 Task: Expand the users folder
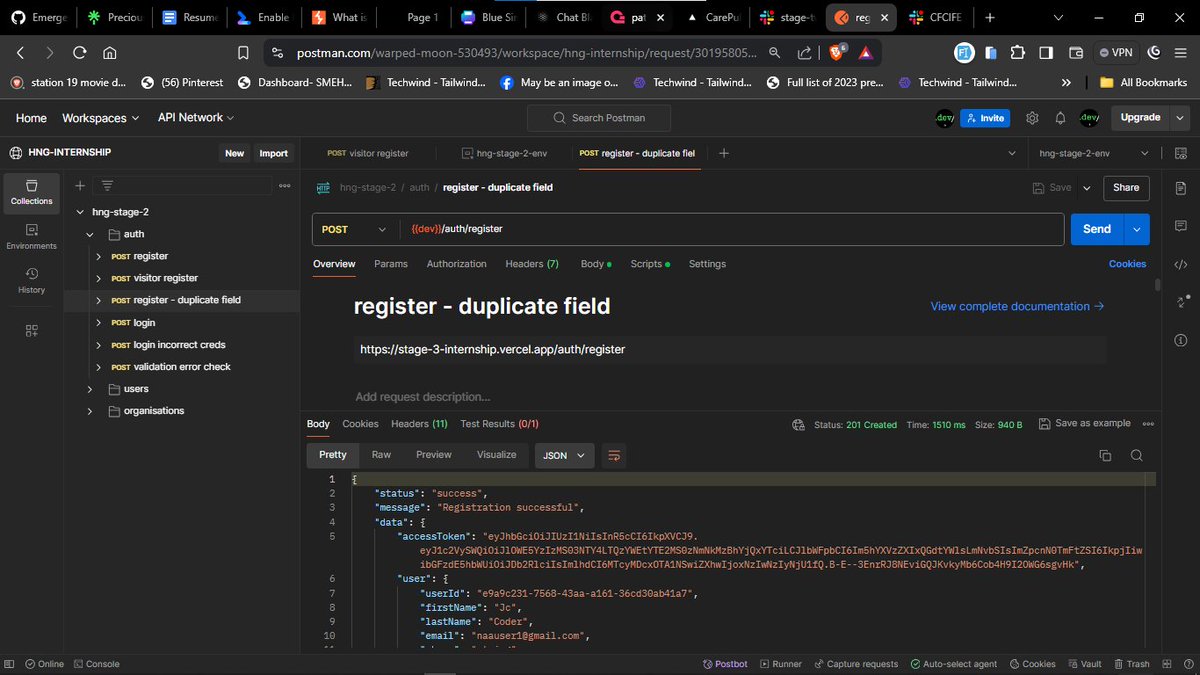point(89,389)
